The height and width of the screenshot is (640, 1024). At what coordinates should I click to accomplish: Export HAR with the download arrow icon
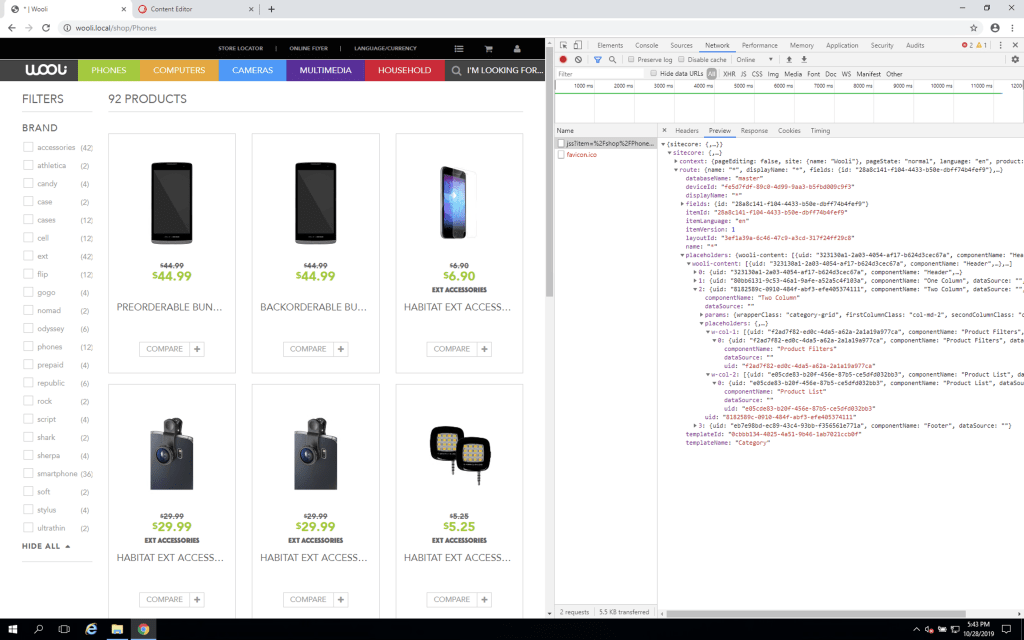tap(804, 59)
